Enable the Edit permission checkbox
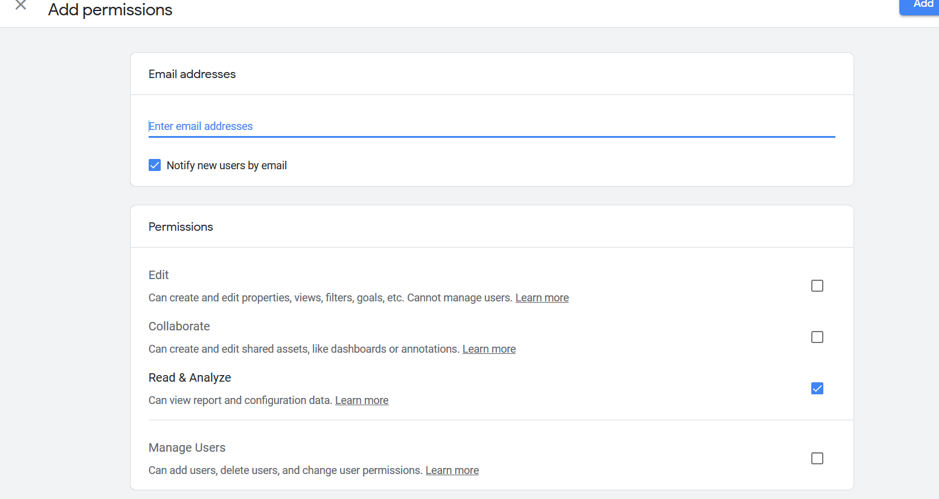Viewport: 939px width, 499px height. pos(817,286)
